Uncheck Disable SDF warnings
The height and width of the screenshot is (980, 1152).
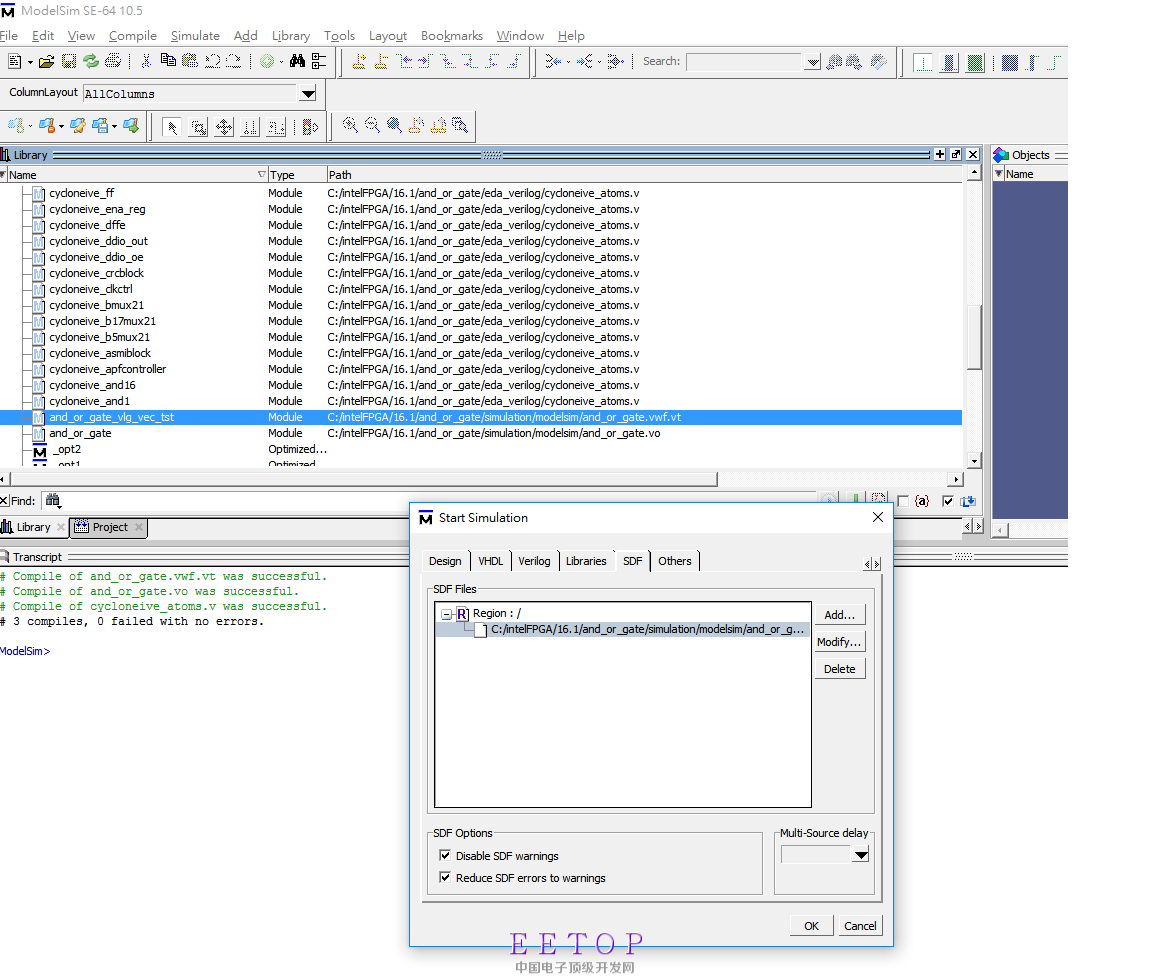[x=445, y=856]
